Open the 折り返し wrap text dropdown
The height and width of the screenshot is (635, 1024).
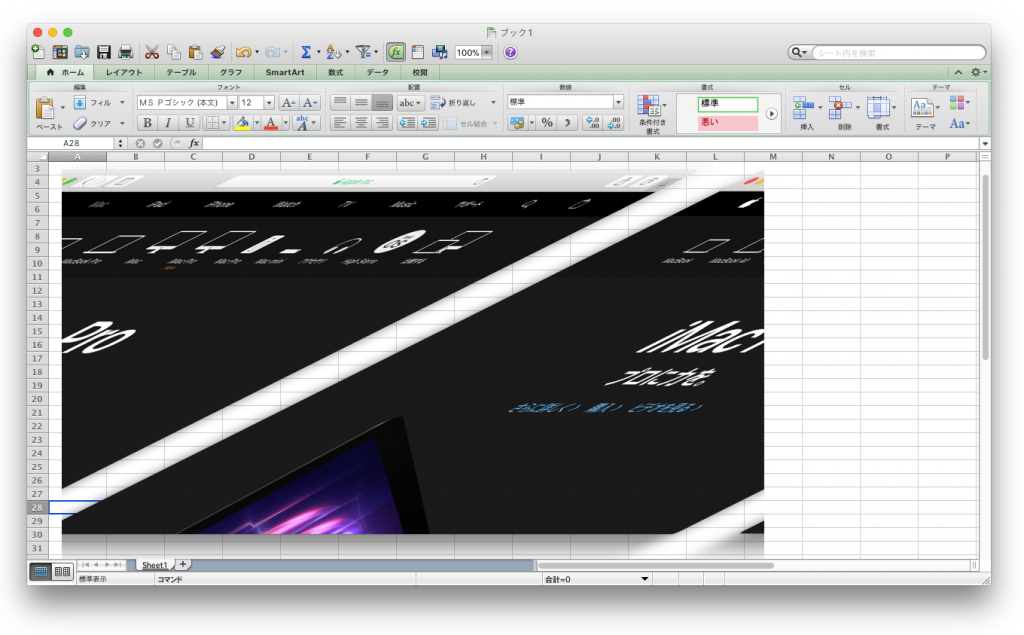point(493,103)
